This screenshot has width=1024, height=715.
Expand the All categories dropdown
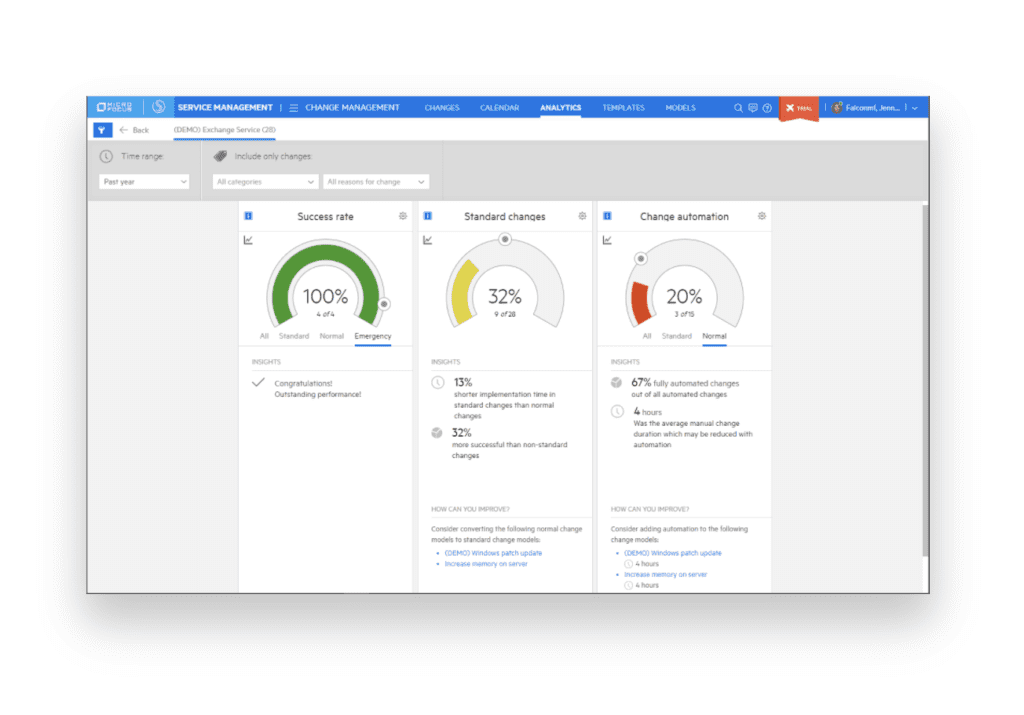[266, 181]
